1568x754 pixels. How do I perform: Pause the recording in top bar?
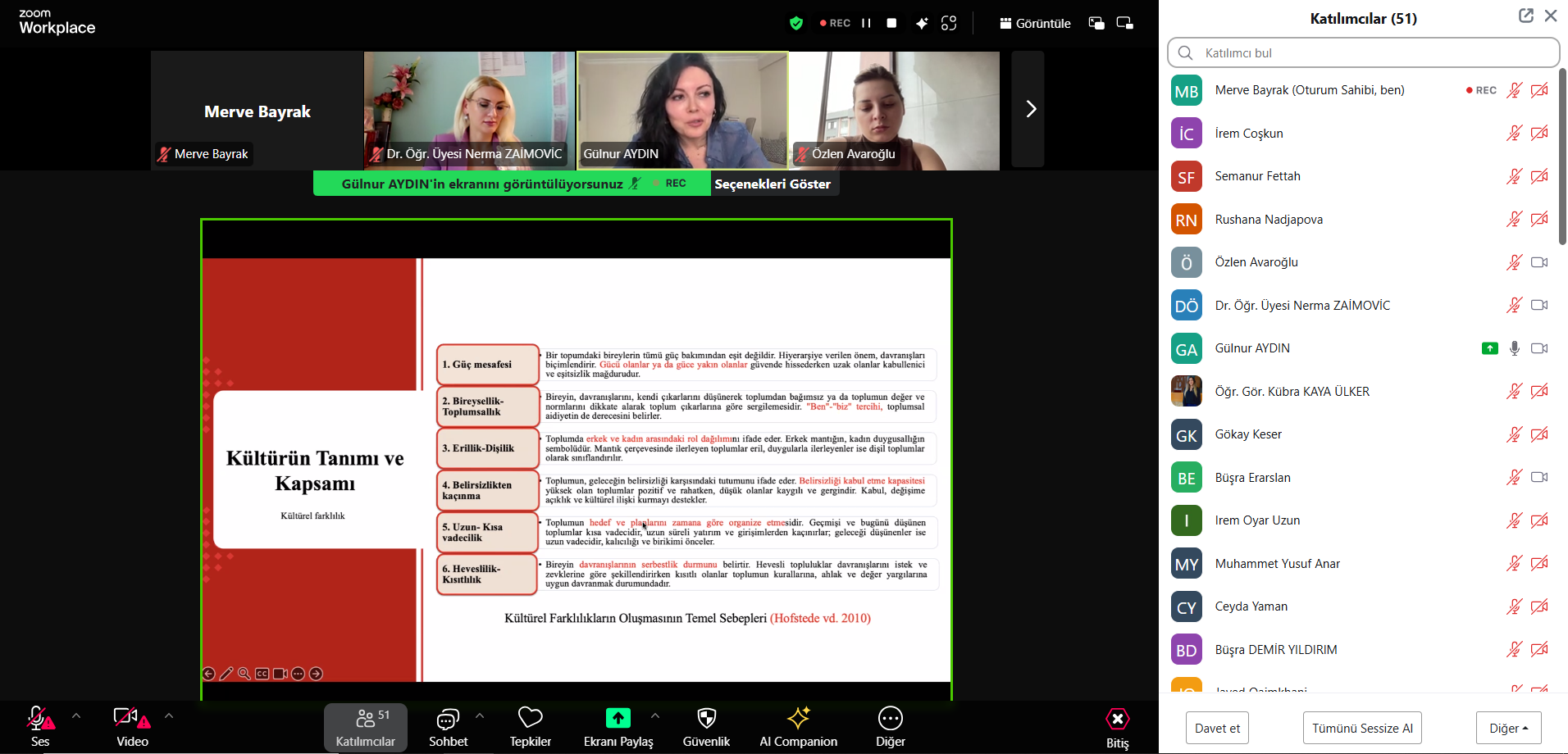click(x=866, y=23)
